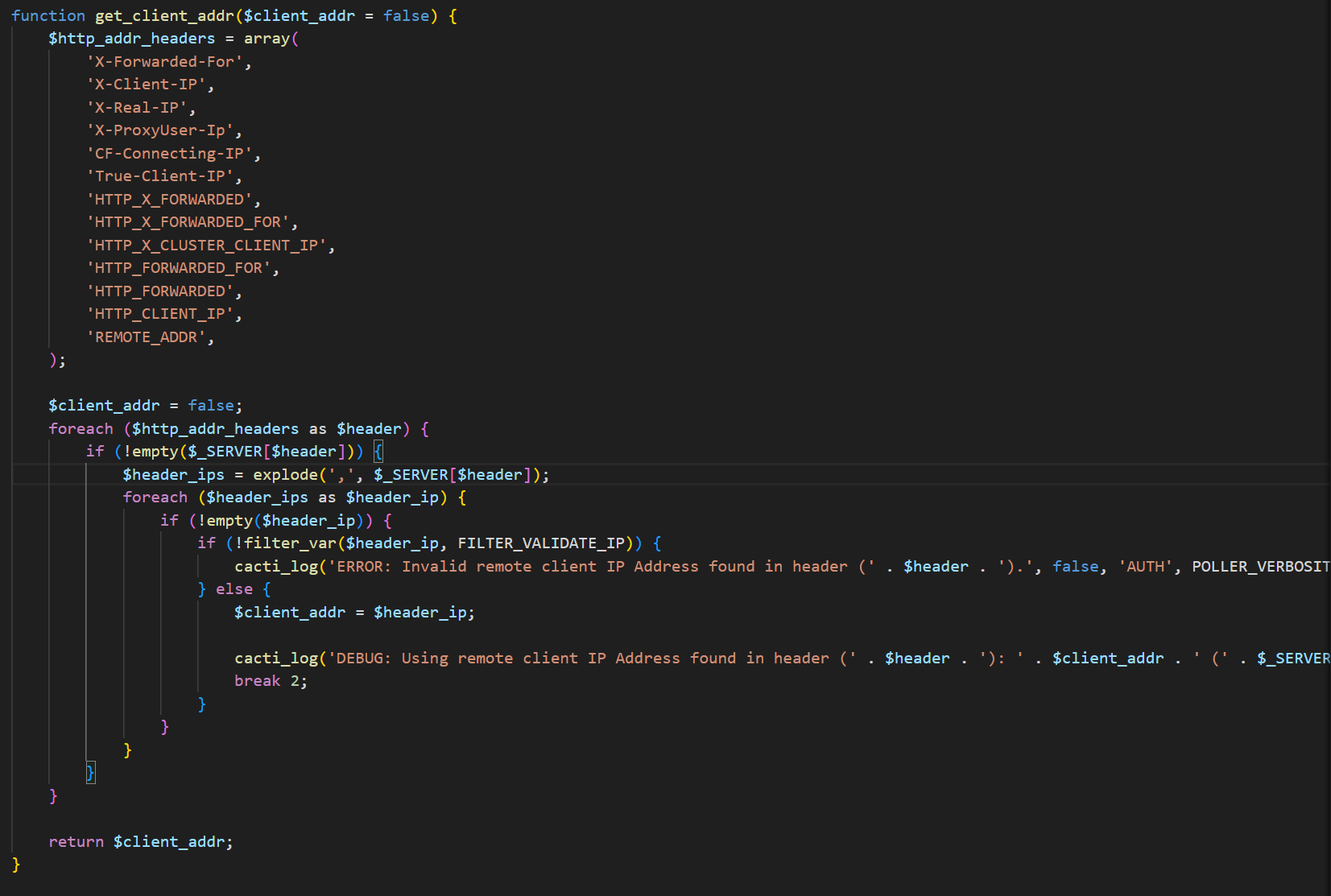Click the 'DEBUG: Using remote client' string
Image resolution: width=1331 pixels, height=896 pixels.
coord(593,659)
